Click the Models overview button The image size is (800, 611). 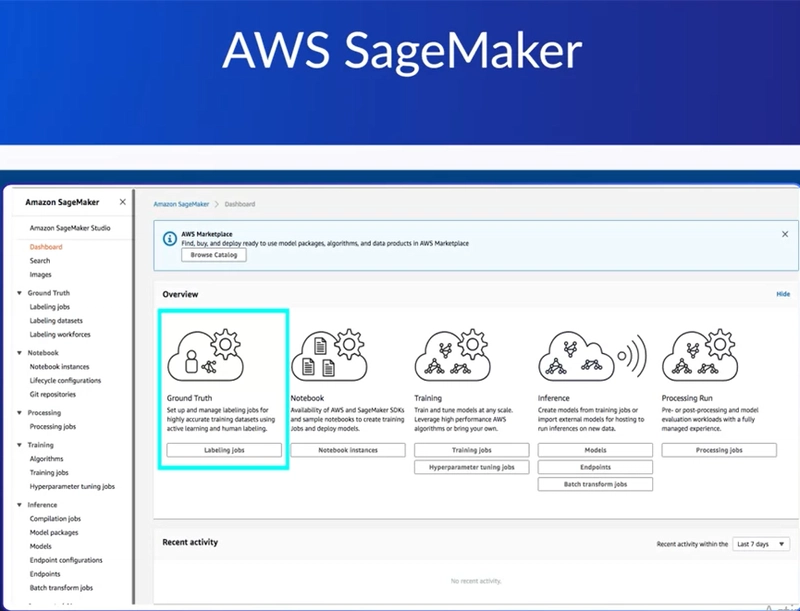595,450
